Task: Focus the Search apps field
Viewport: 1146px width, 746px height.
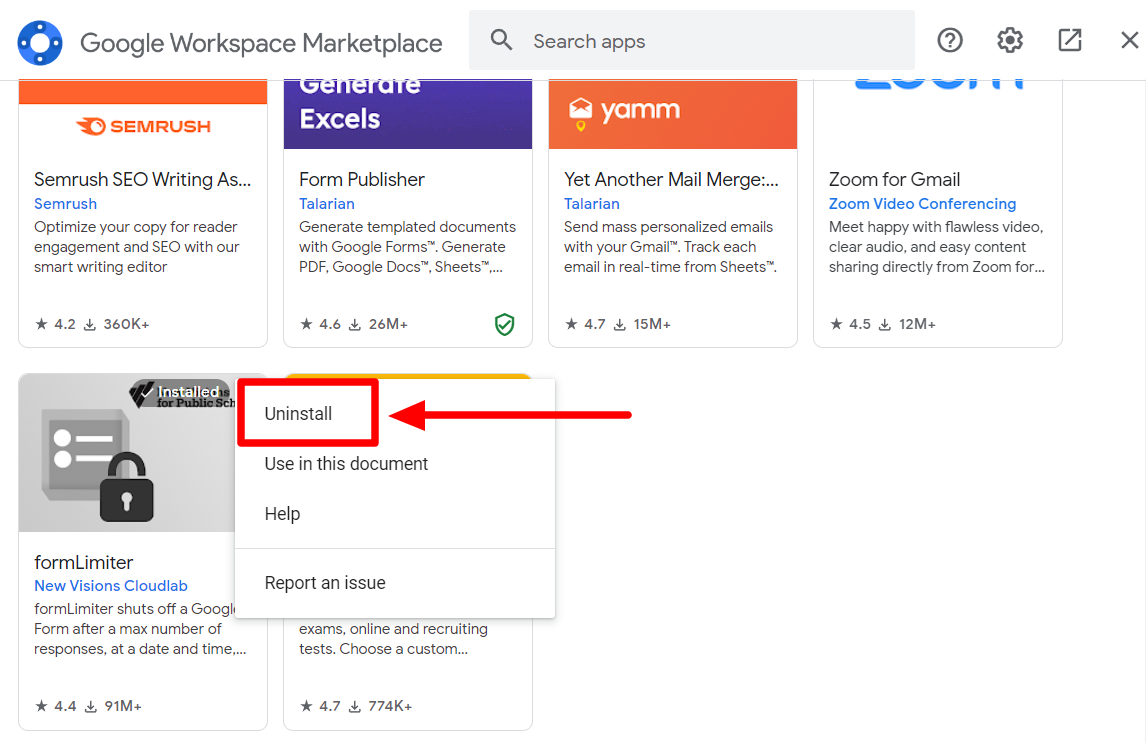Action: [691, 40]
